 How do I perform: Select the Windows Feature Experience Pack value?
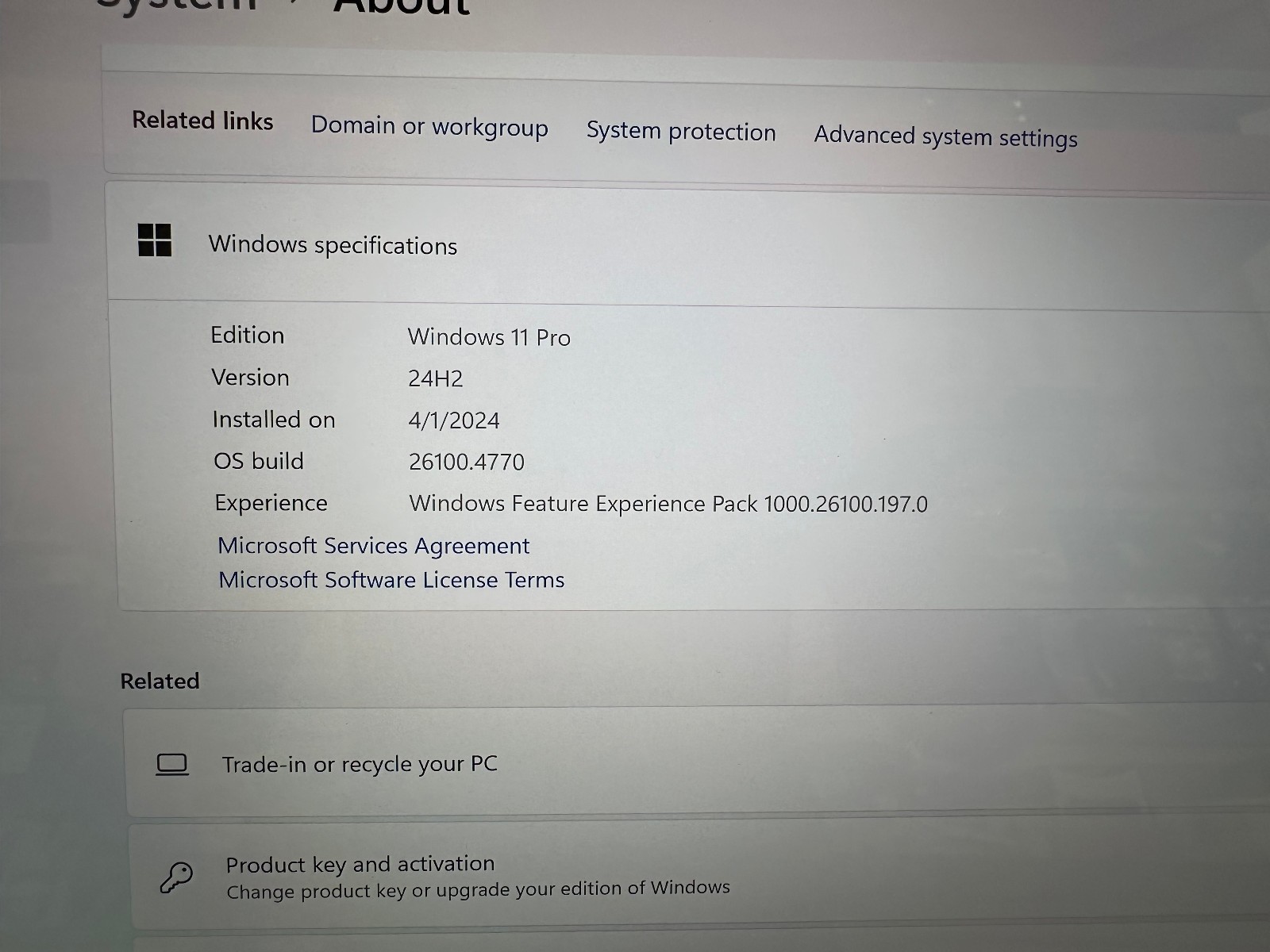(x=668, y=504)
